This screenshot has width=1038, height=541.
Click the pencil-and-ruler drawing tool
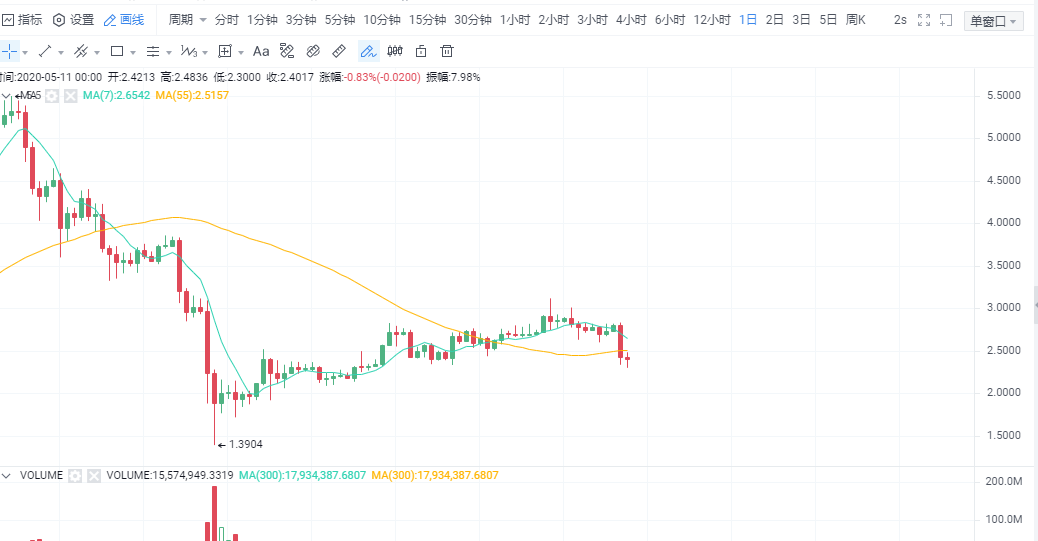tap(287, 51)
